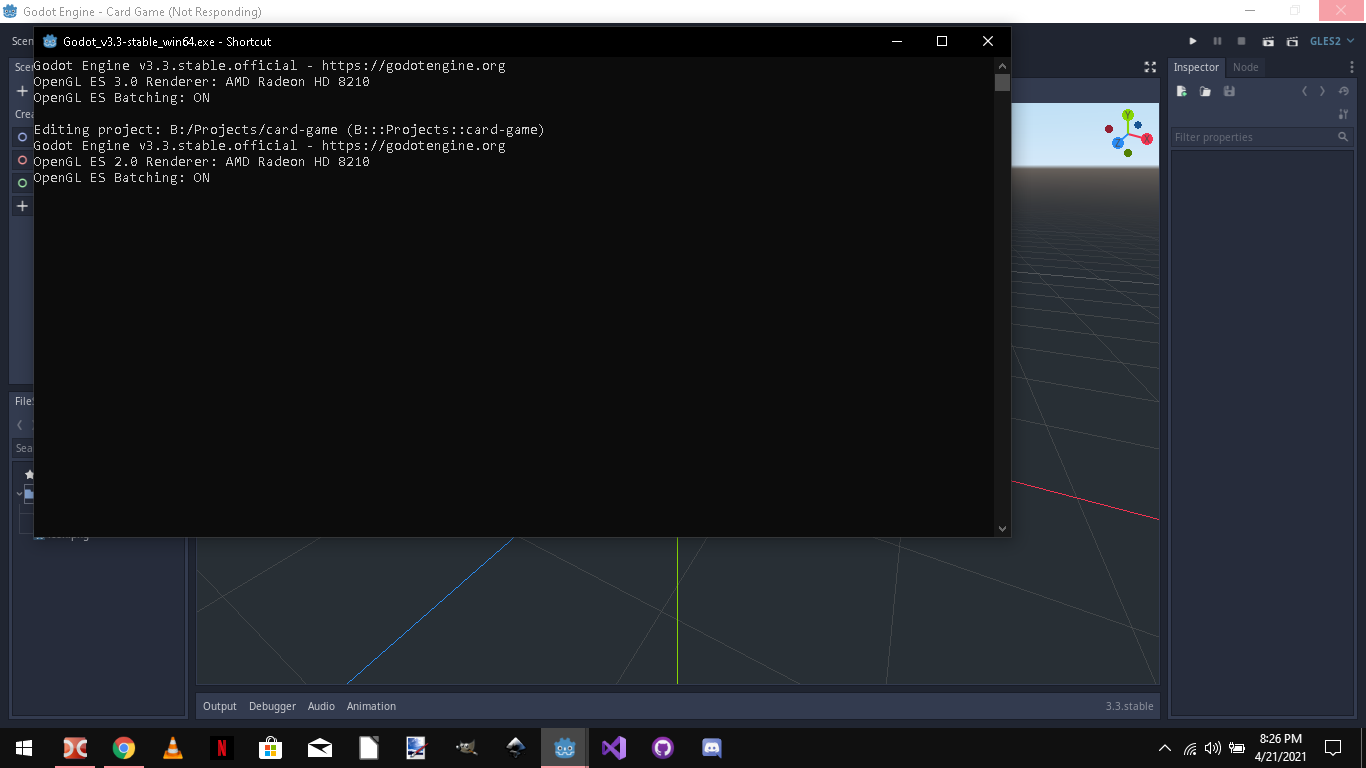
Task: Open the object history list
Action: pyautogui.click(x=1344, y=91)
